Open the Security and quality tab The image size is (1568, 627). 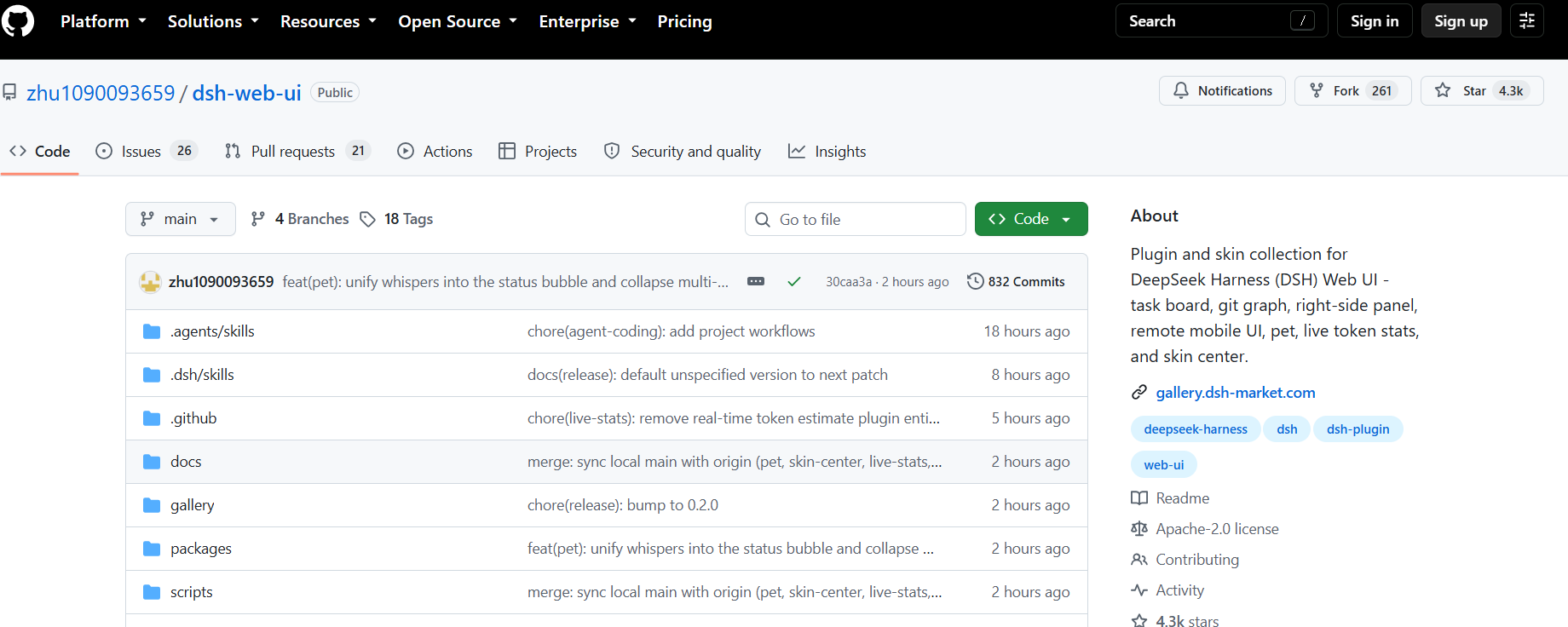(x=683, y=152)
